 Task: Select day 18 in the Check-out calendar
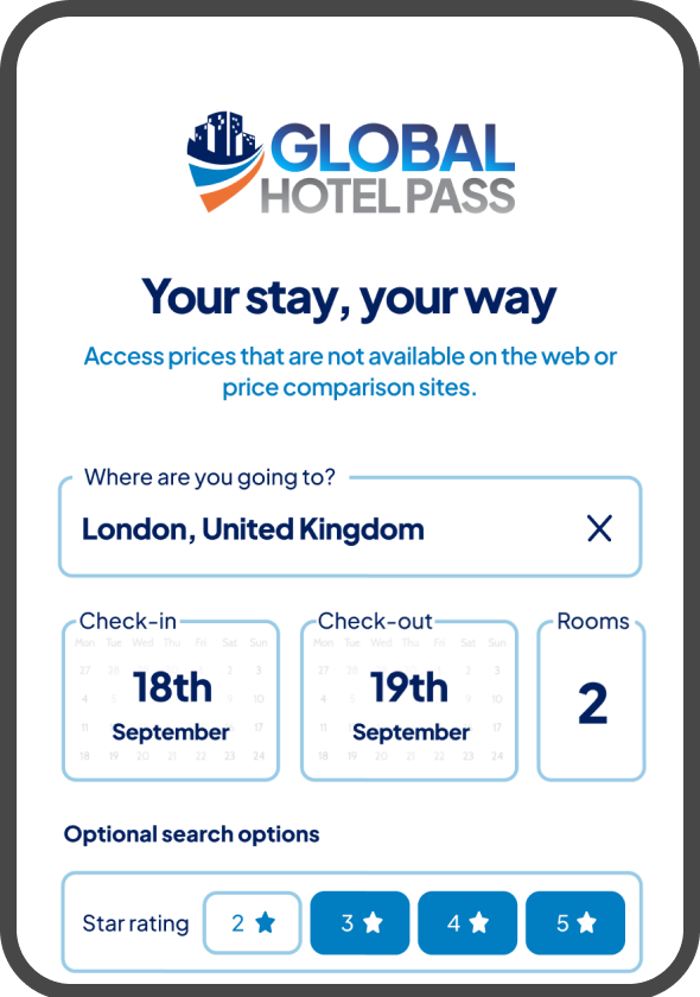[x=324, y=756]
